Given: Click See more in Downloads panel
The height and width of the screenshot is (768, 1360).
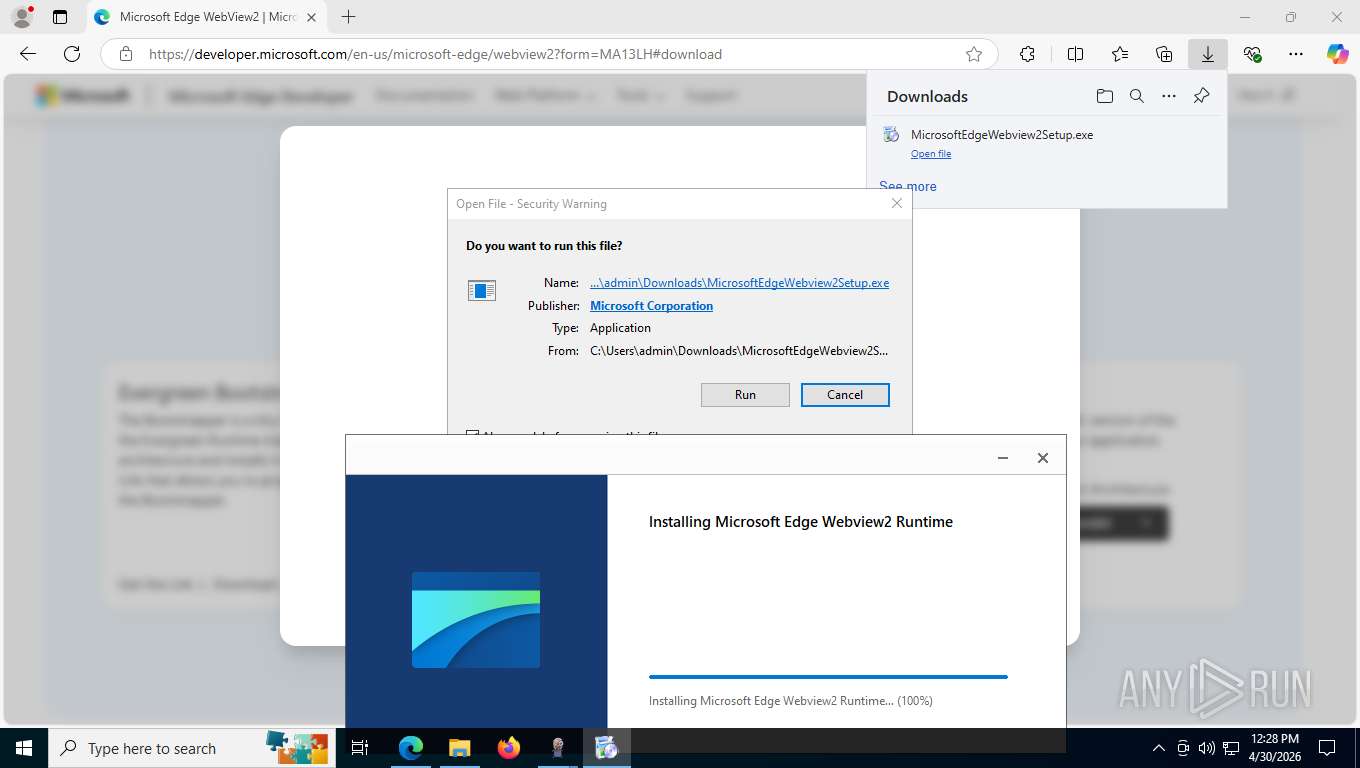Looking at the screenshot, I should 908,186.
